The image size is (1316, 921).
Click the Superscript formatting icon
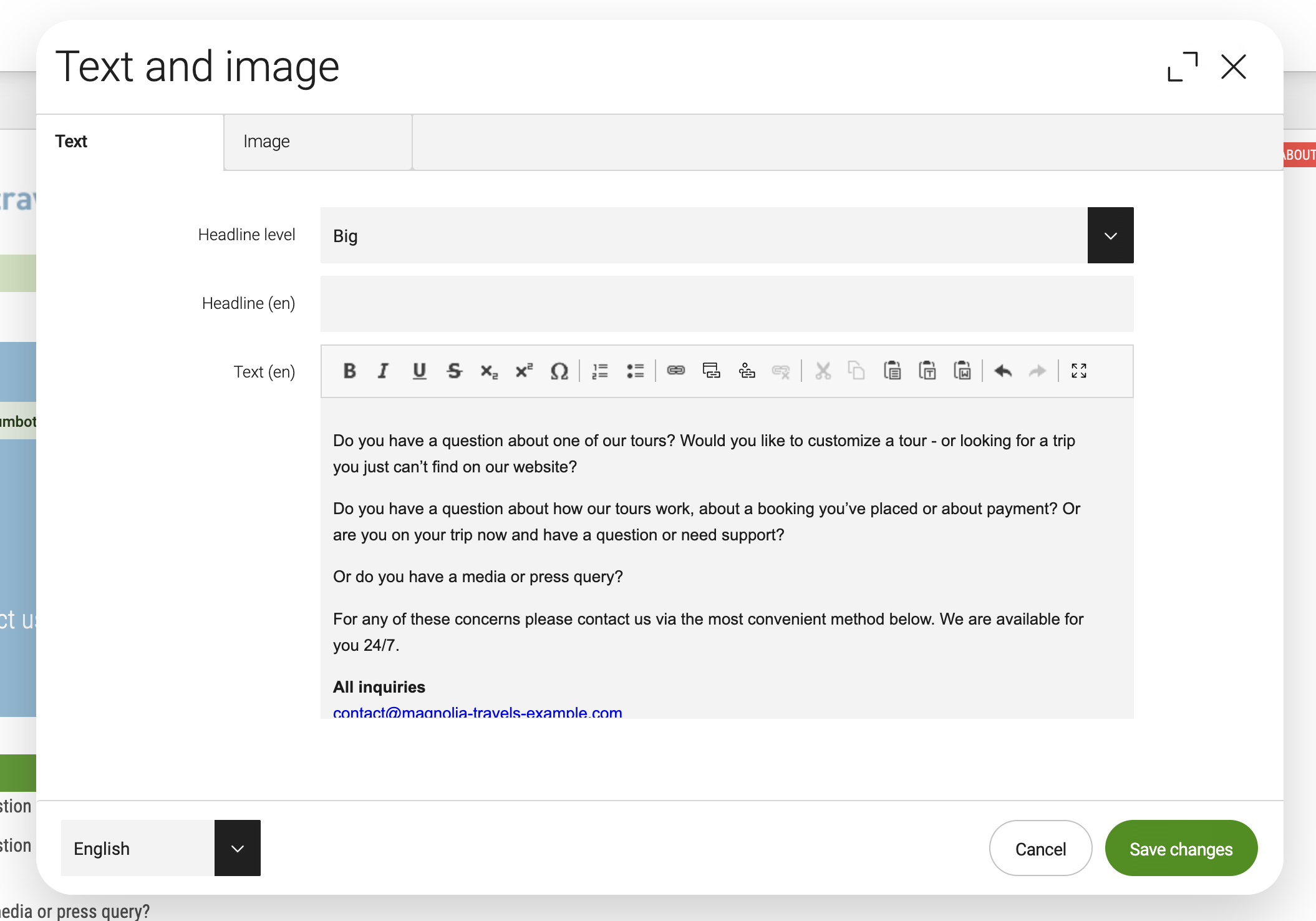(524, 371)
